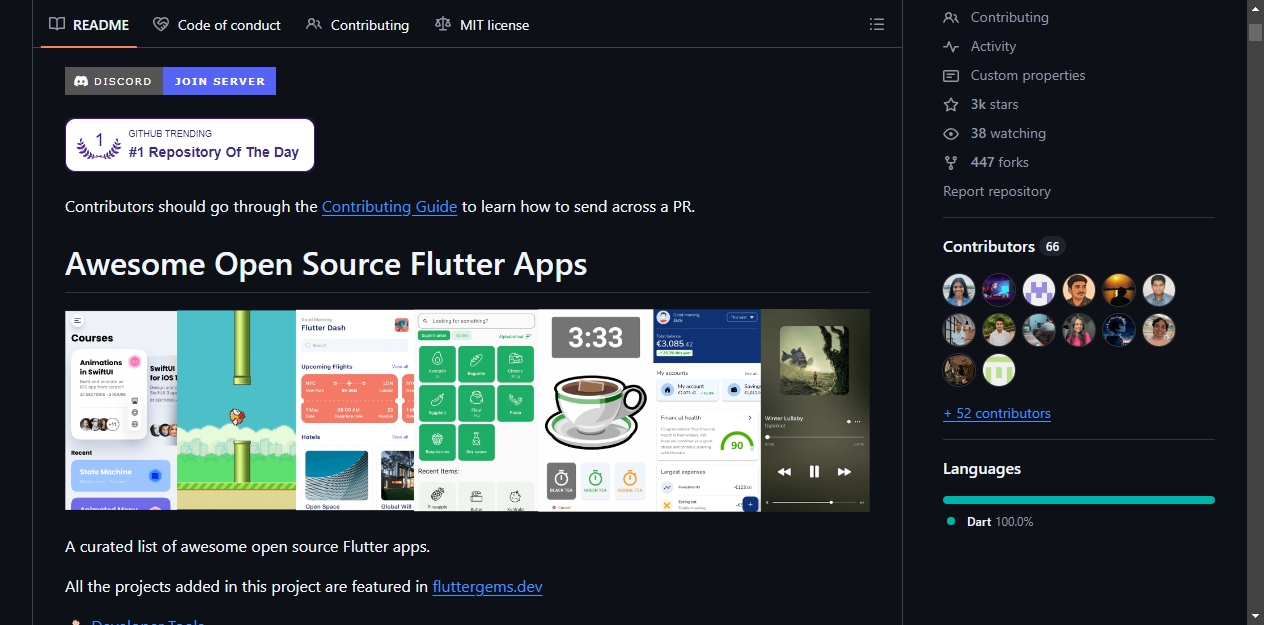Click the README book icon
The width and height of the screenshot is (1264, 625).
[57, 24]
